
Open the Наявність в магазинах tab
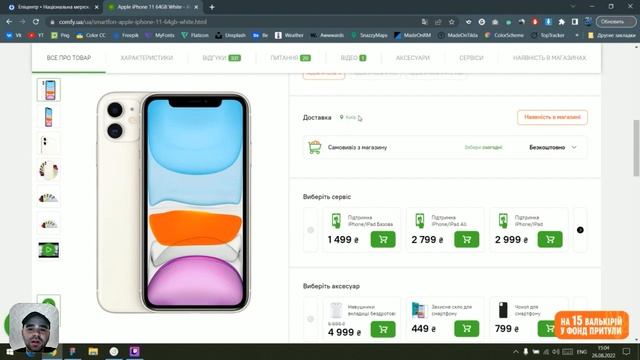click(x=549, y=58)
